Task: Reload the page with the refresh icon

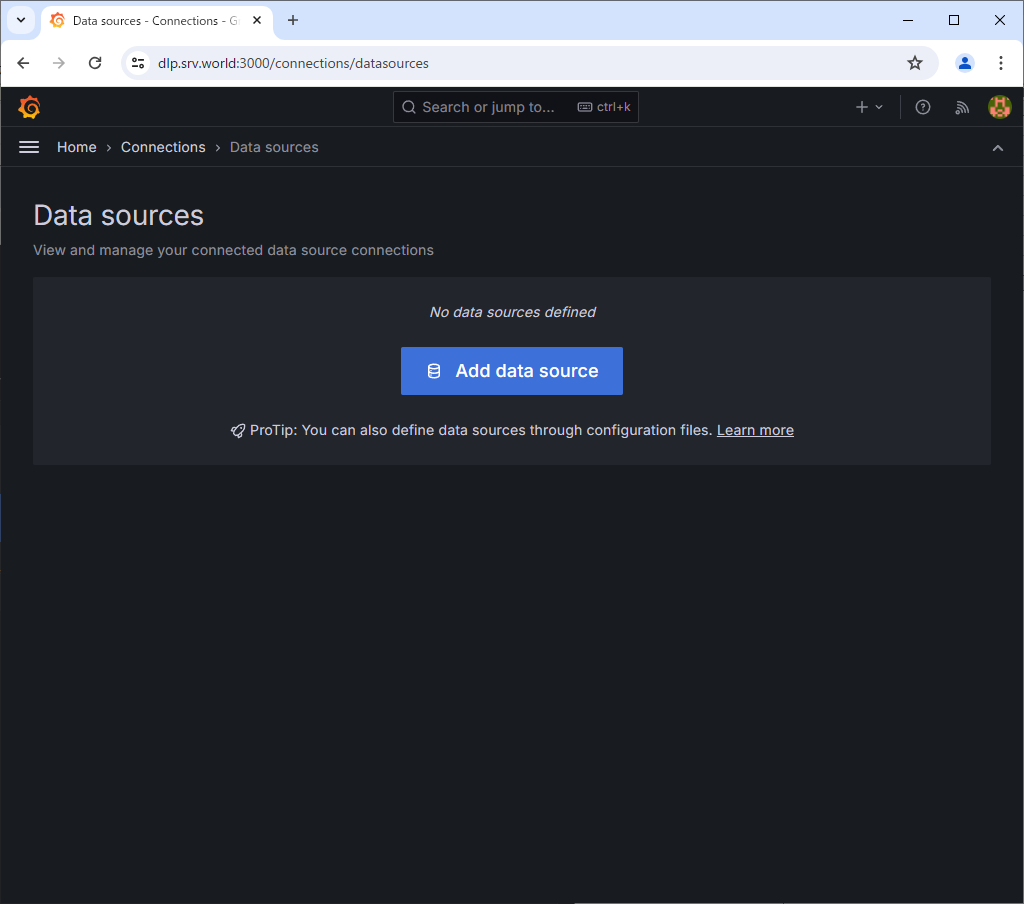Action: pos(95,63)
